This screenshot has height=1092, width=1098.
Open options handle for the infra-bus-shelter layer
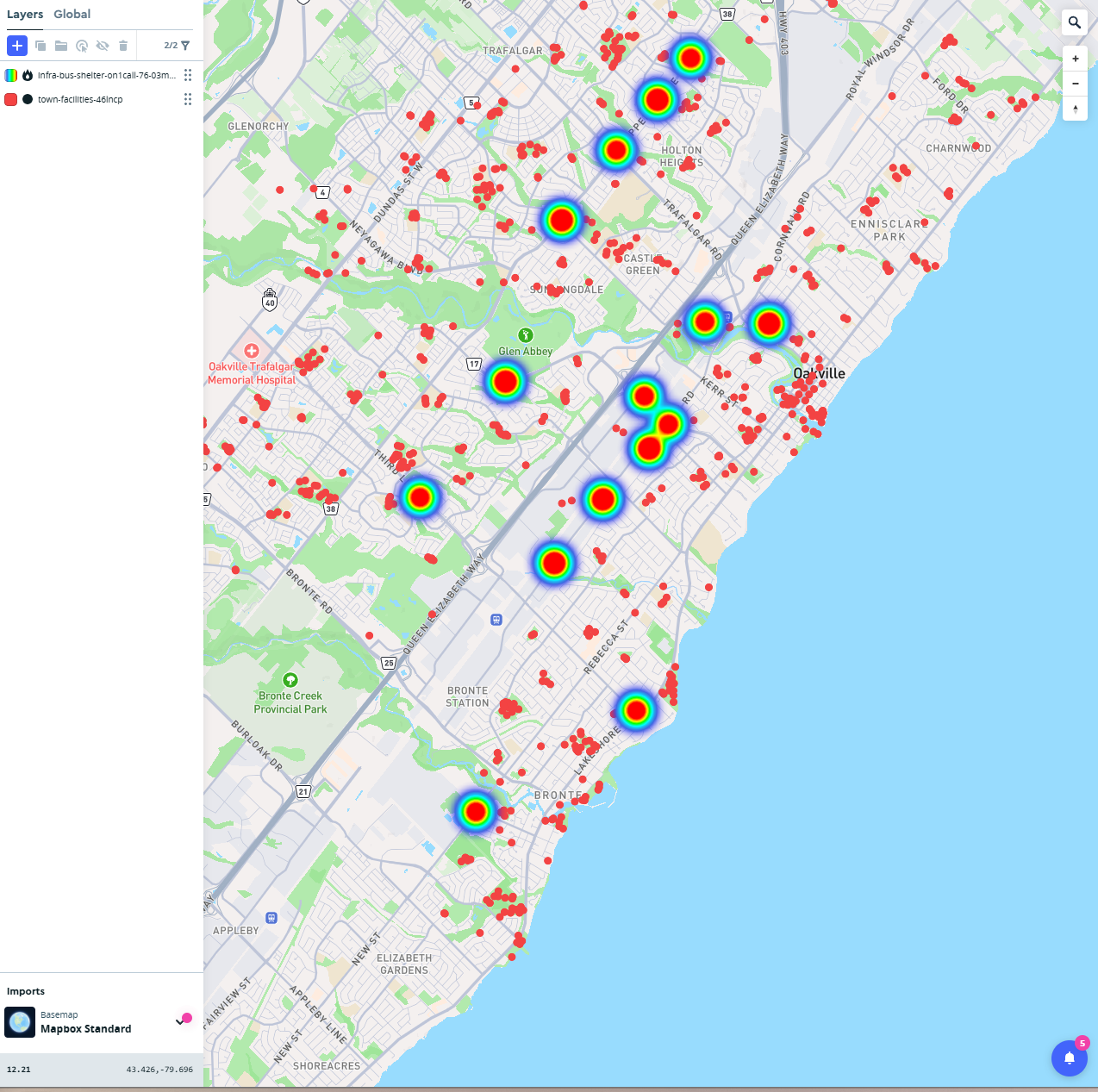[x=188, y=75]
